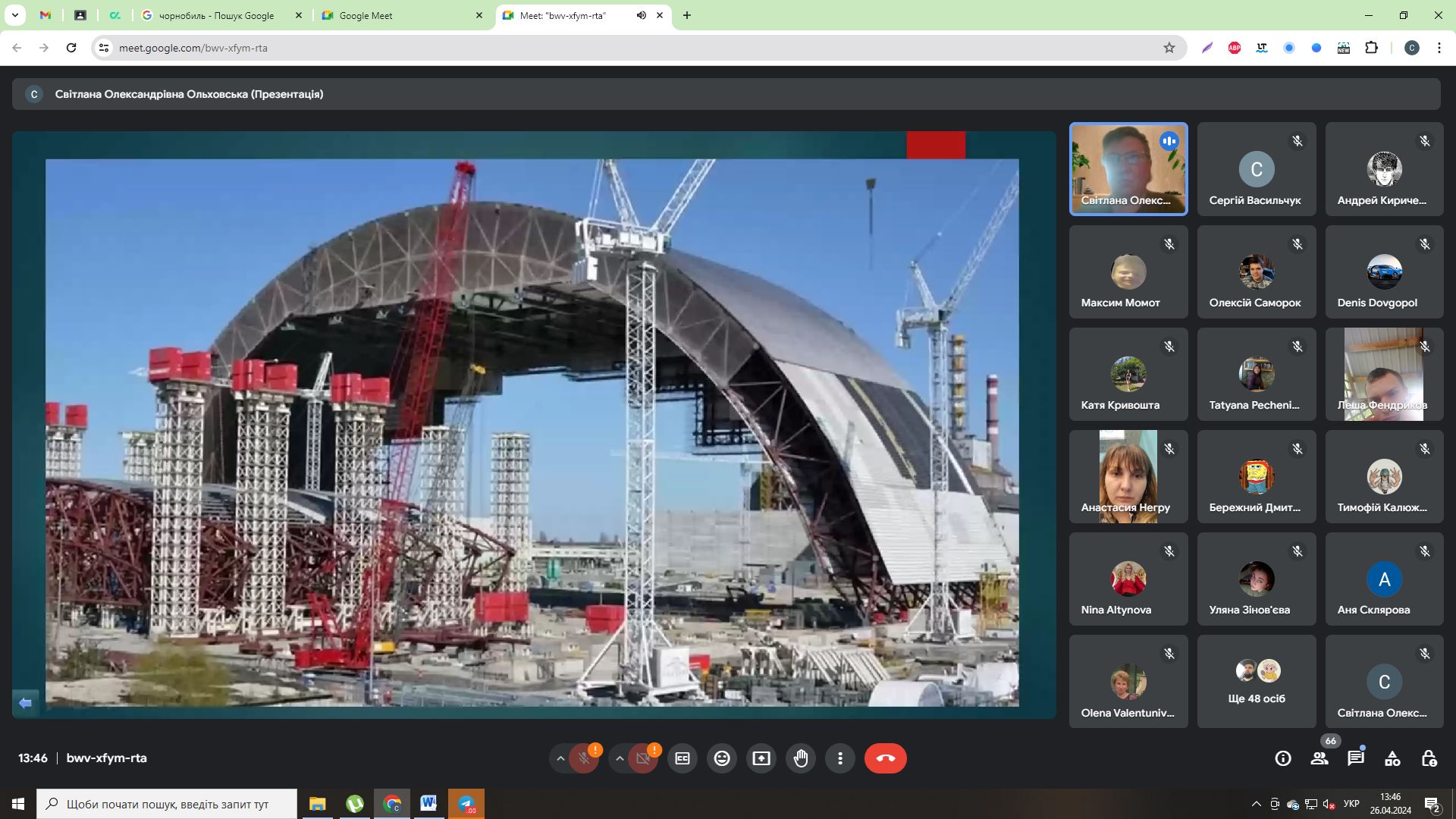Open the Chrome profile avatar 'C'
1456x819 pixels.
[1412, 48]
